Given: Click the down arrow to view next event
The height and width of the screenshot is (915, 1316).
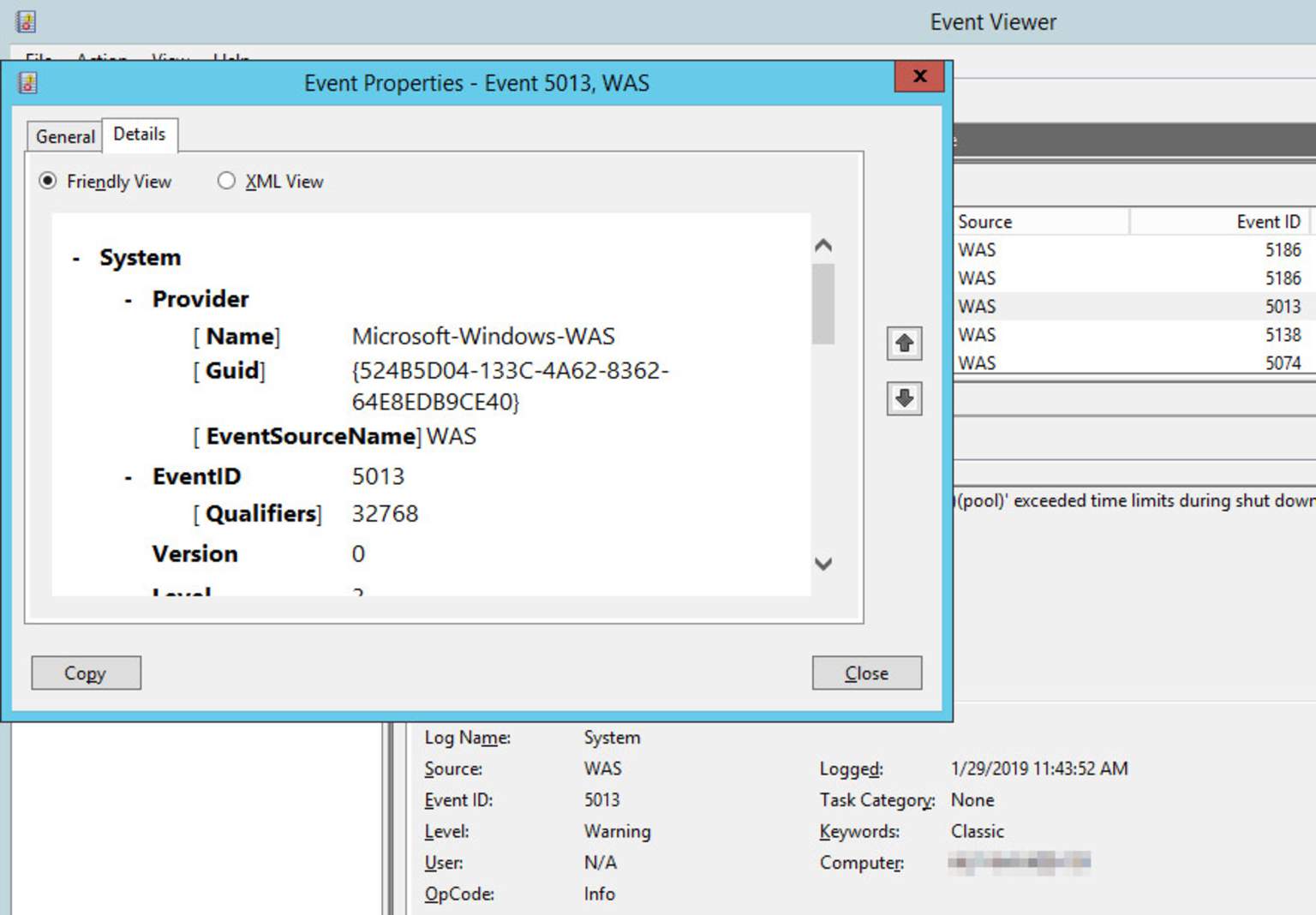Looking at the screenshot, I should (x=903, y=398).
